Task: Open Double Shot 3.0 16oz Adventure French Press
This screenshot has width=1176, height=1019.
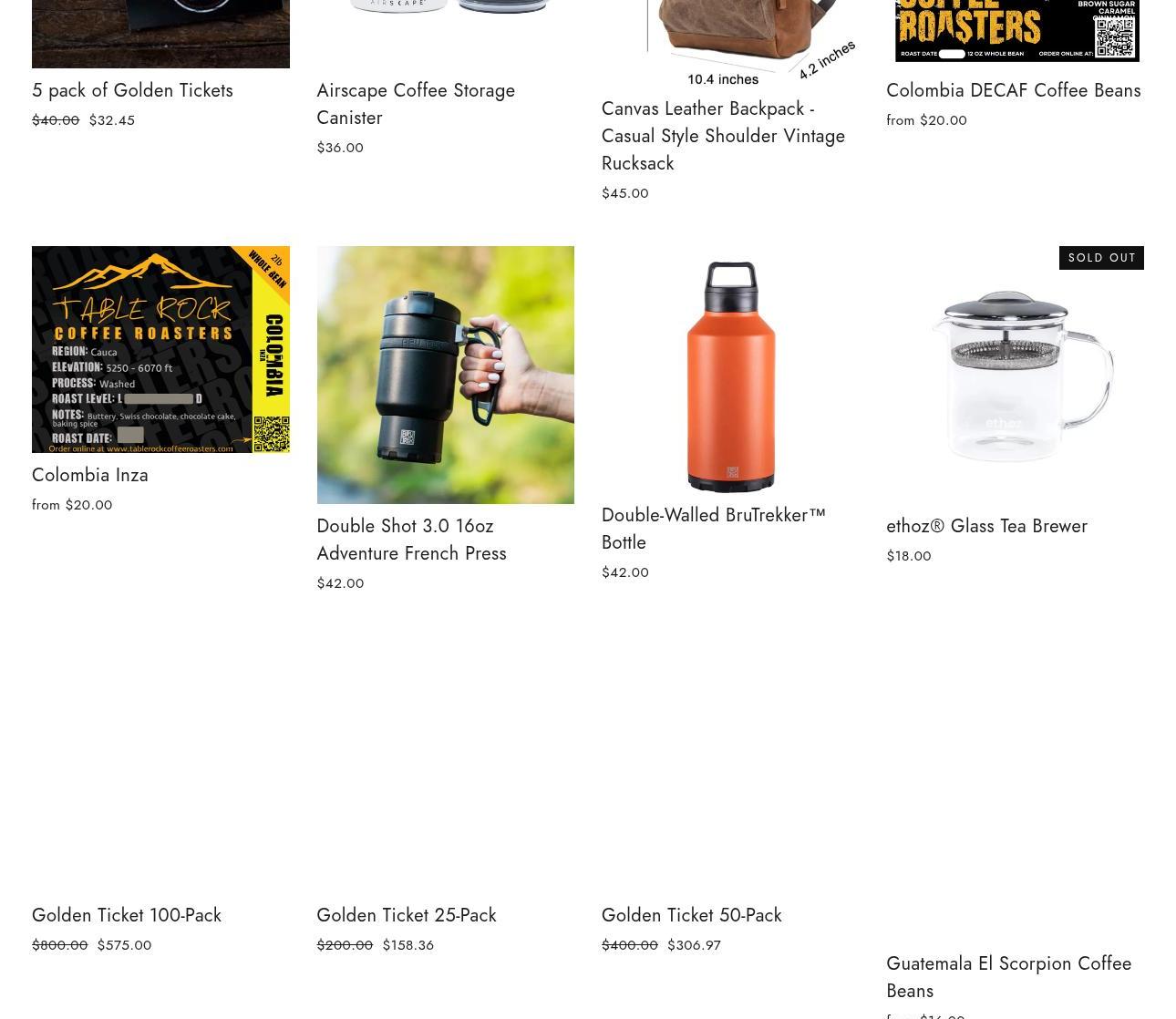Action: [411, 540]
